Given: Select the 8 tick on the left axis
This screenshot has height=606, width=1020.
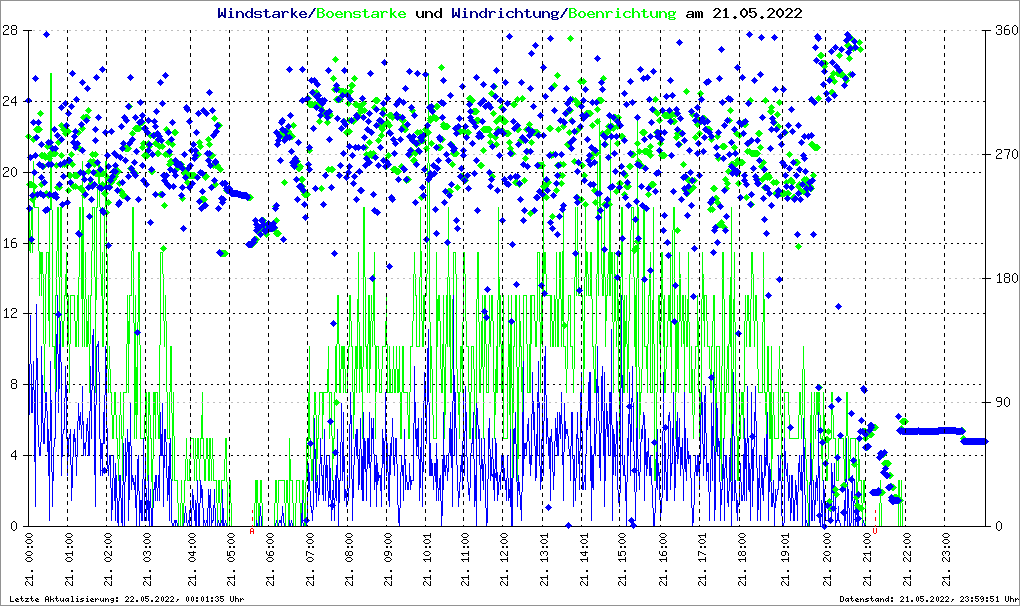Looking at the screenshot, I should pos(13,384).
